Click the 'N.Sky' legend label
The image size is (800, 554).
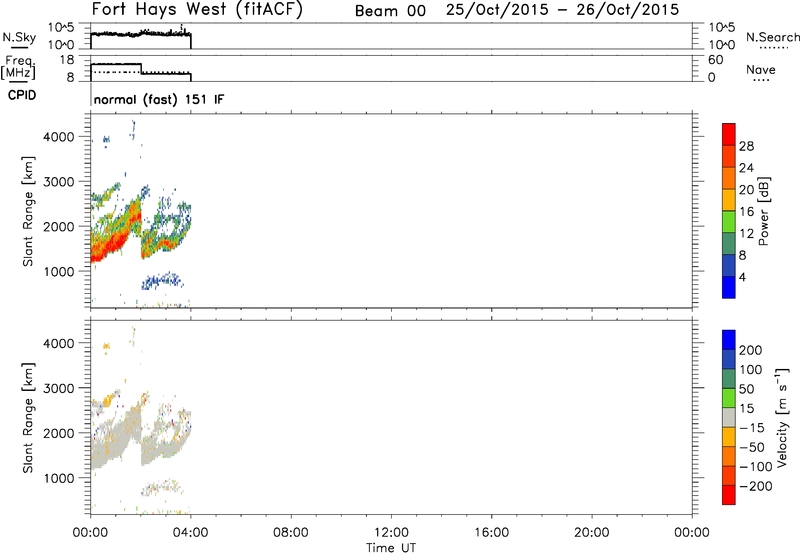click(x=19, y=37)
